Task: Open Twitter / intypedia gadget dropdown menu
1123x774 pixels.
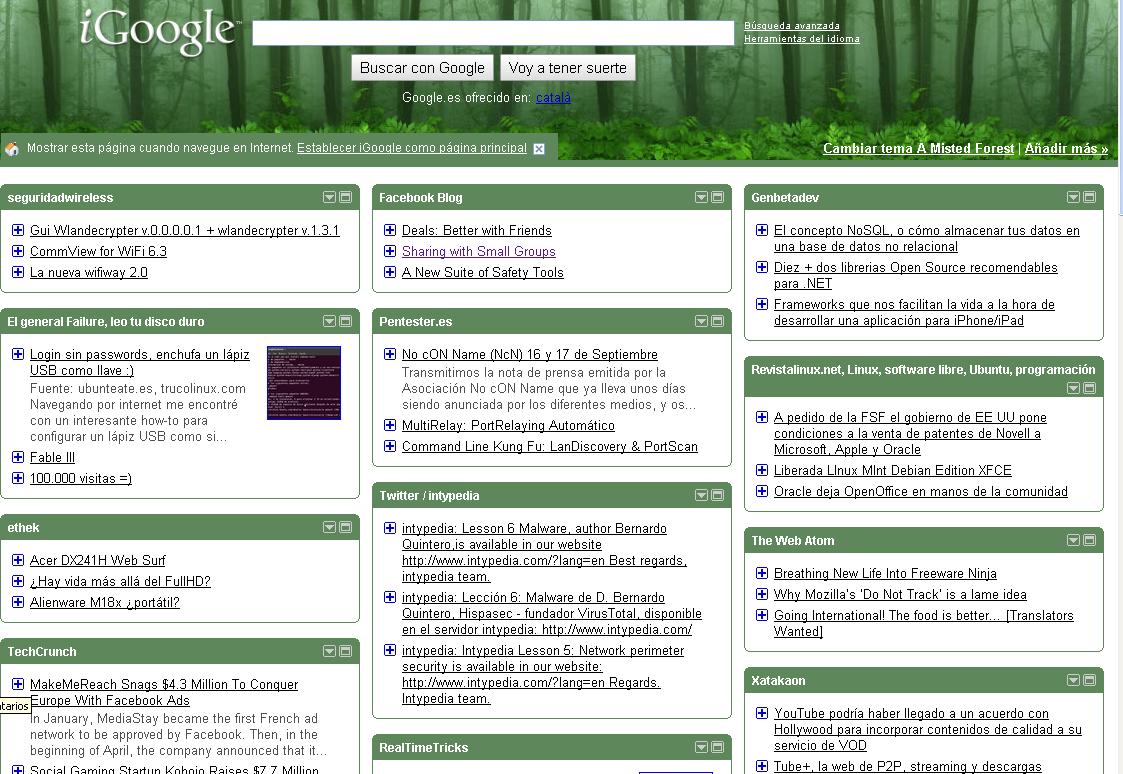Action: pos(702,495)
